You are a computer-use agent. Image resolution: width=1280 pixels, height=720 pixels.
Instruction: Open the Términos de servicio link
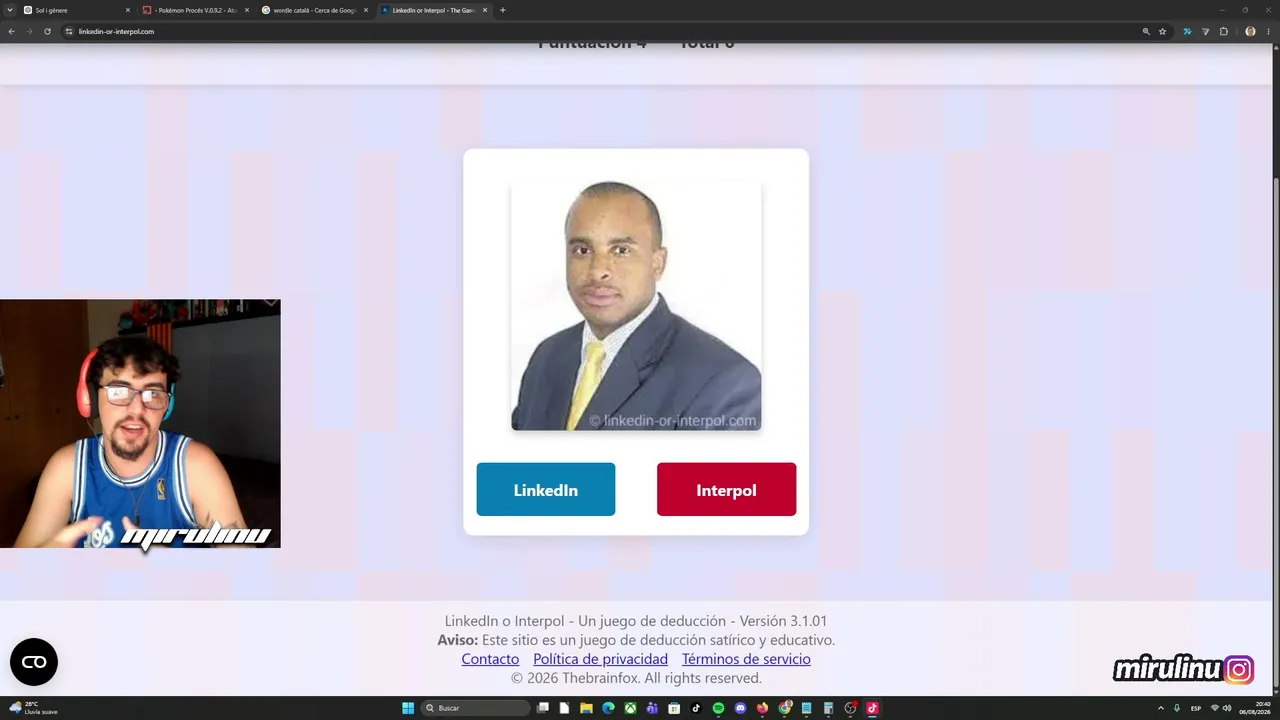(746, 659)
